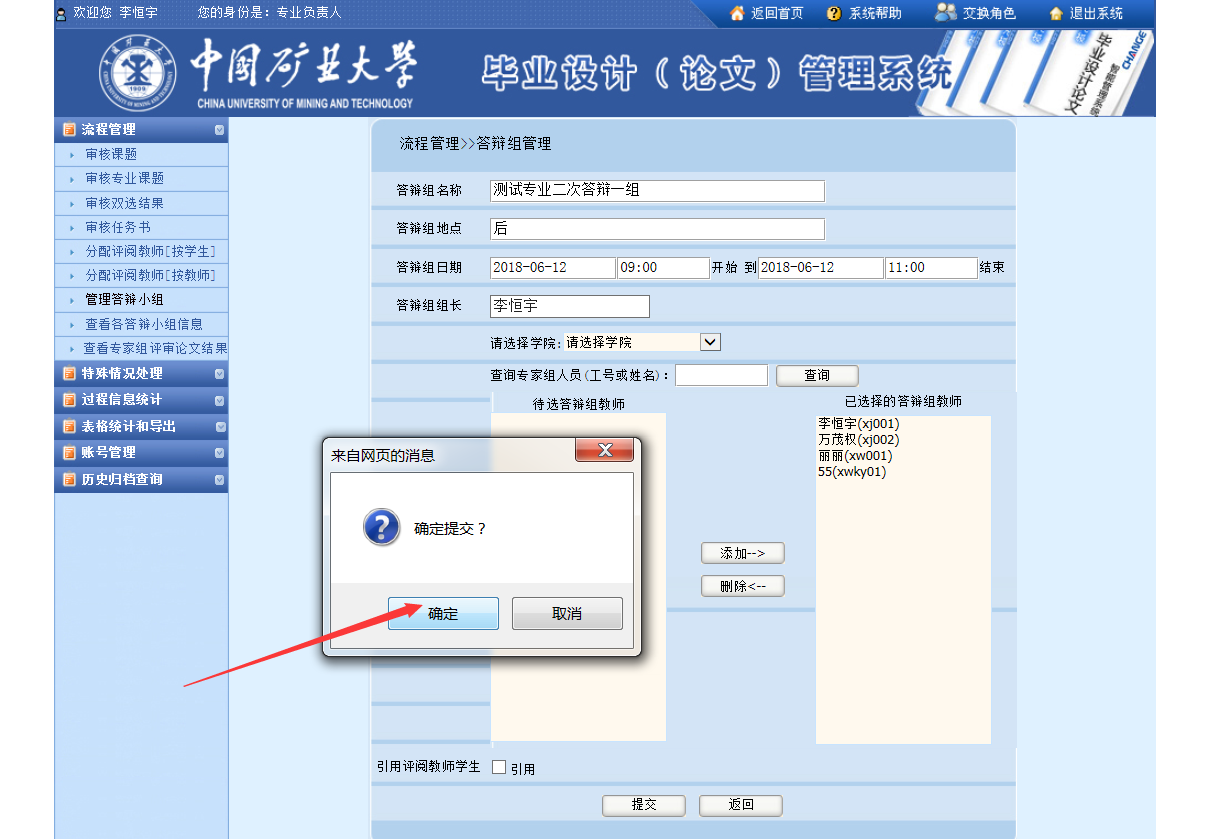Click the 账号管理 section icon
The height and width of the screenshot is (839, 1231).
point(69,453)
